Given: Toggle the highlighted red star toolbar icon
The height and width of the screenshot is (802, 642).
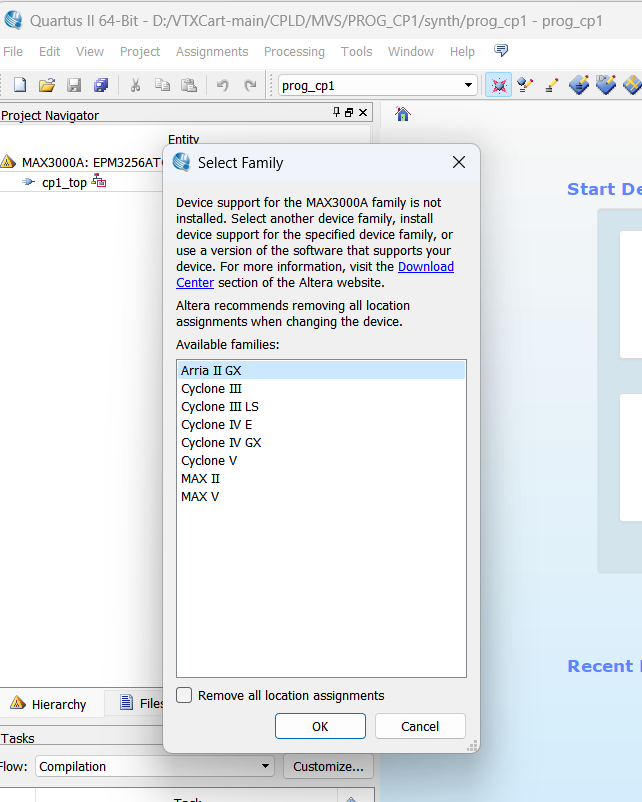Looking at the screenshot, I should (x=499, y=85).
